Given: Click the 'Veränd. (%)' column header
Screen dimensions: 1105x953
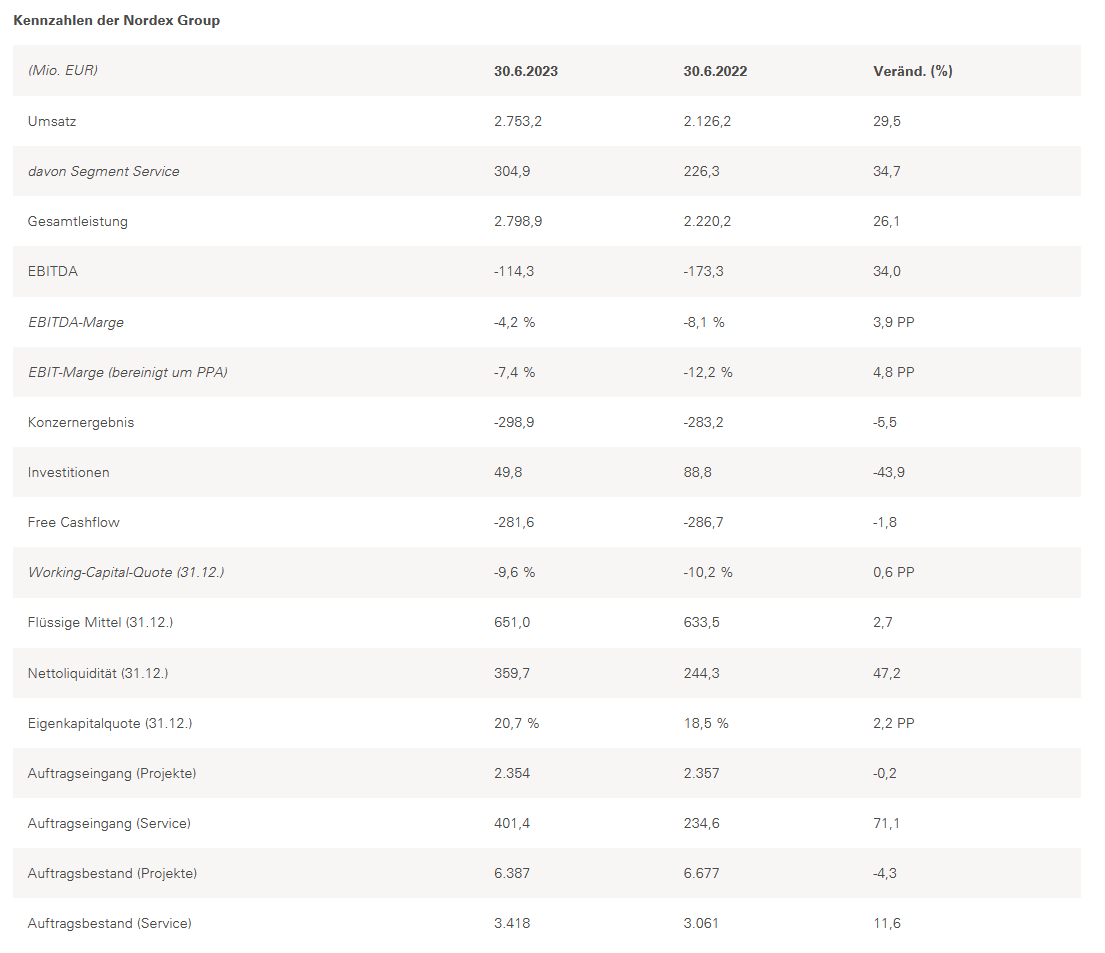Looking at the screenshot, I should (x=912, y=71).
